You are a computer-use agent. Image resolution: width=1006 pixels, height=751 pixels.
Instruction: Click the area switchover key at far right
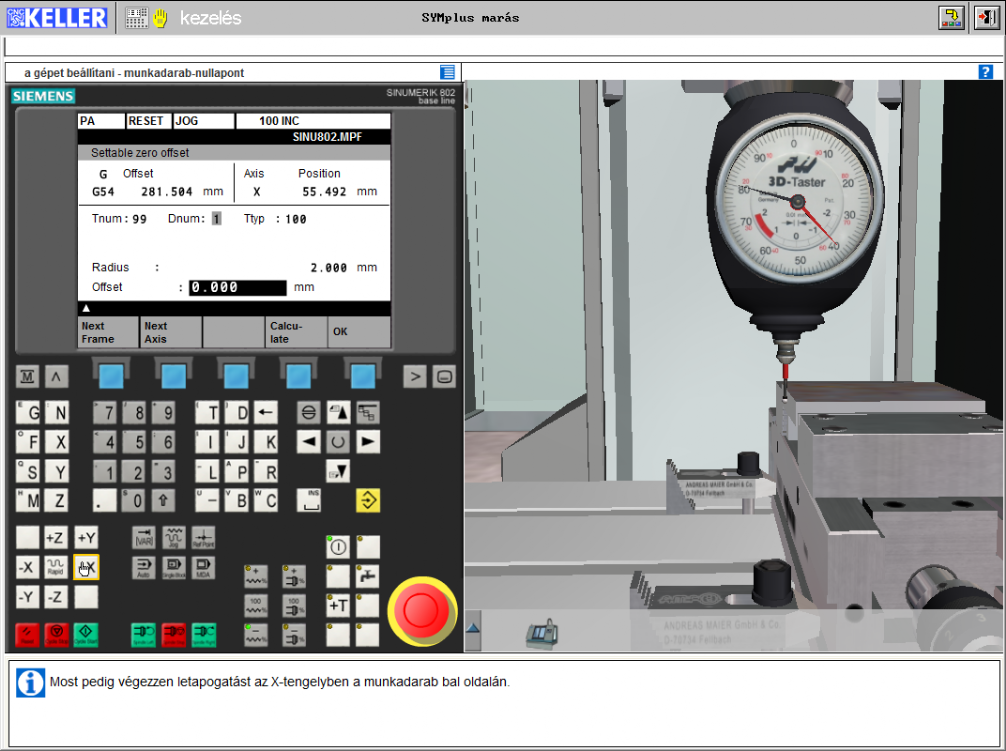coord(444,376)
